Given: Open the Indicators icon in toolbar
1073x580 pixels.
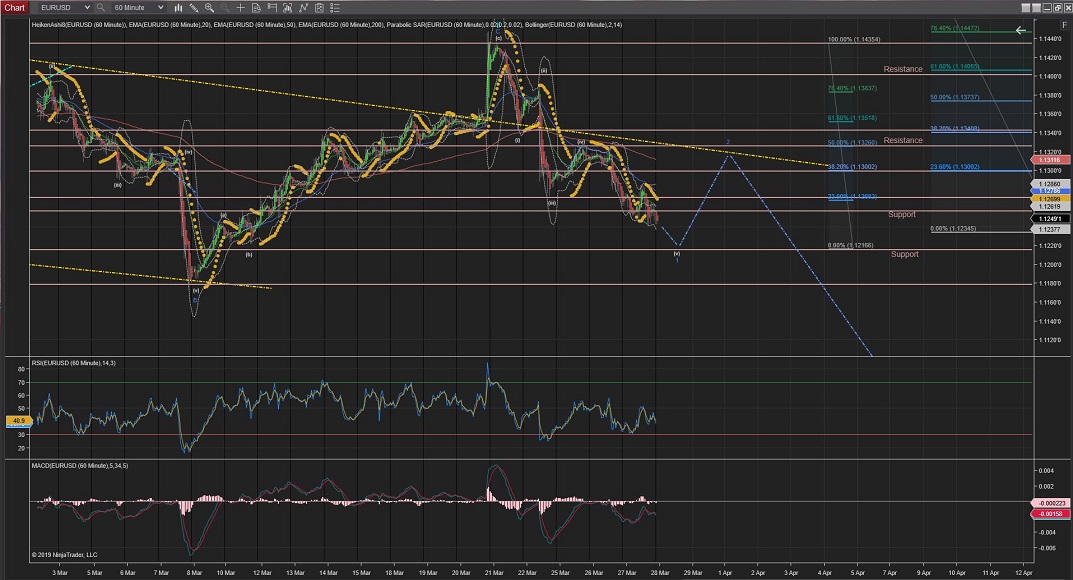Looking at the screenshot, I should (x=303, y=7).
